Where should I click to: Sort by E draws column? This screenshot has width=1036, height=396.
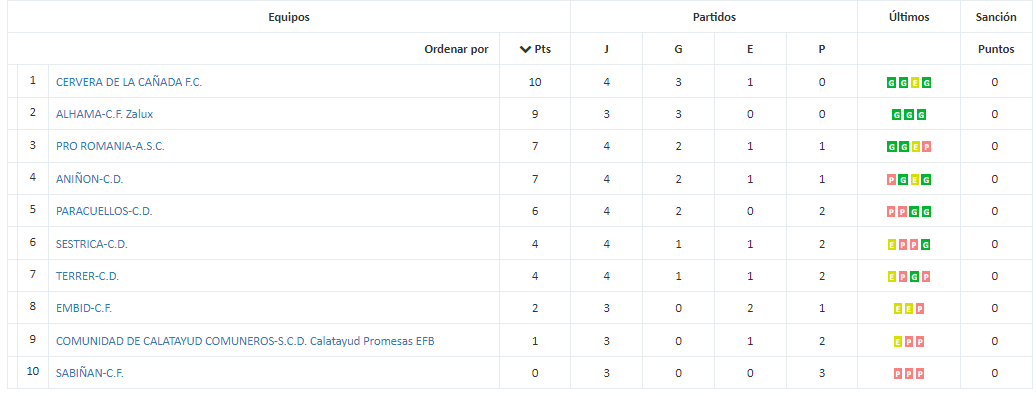pos(750,49)
